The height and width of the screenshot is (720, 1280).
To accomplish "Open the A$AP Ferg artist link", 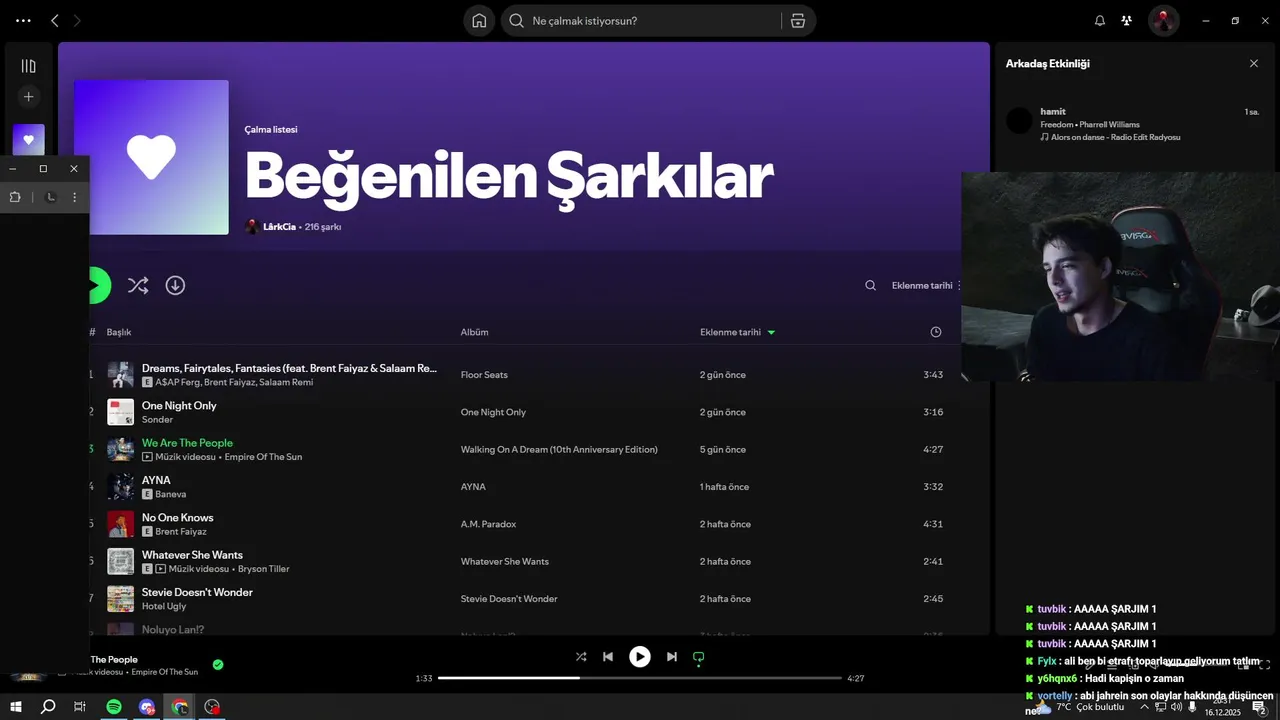I will click(x=177, y=382).
